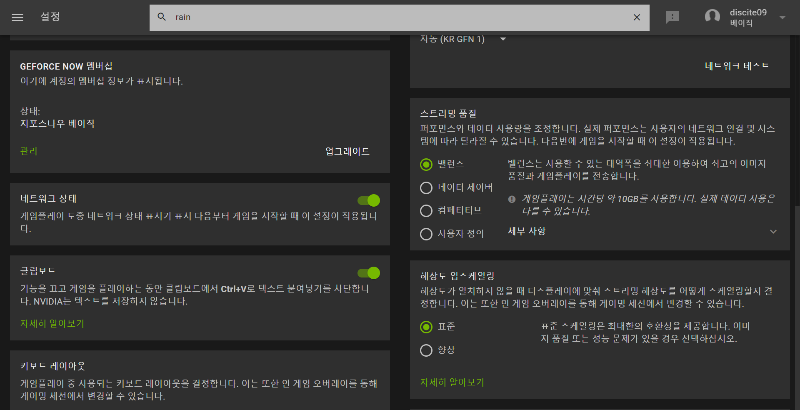
Task: Select the 표준 upscaling radio option
Action: tap(426, 327)
